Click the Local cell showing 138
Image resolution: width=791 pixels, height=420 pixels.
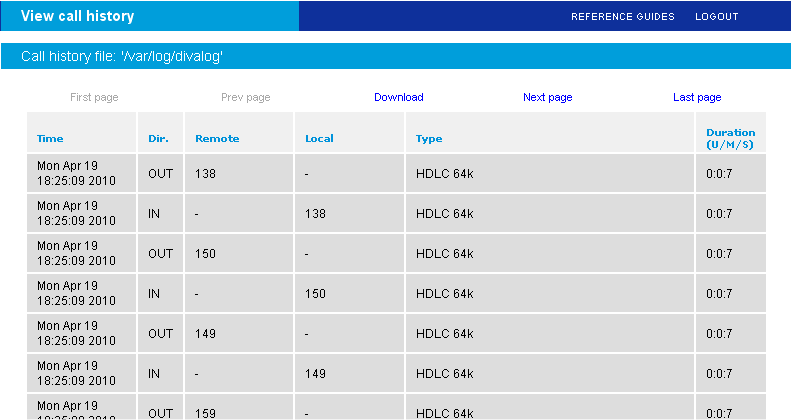click(315, 214)
